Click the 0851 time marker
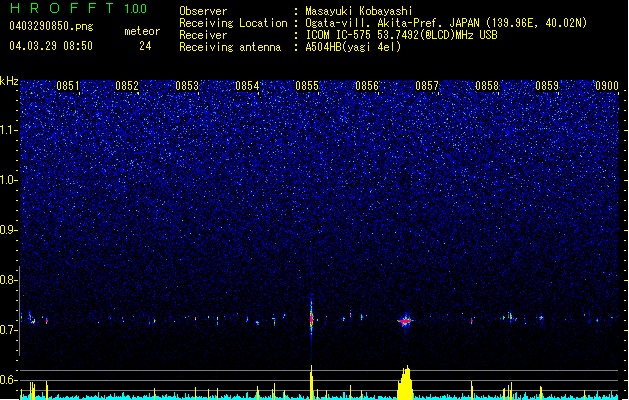Viewport: 629px width, 400px height. click(x=68, y=86)
